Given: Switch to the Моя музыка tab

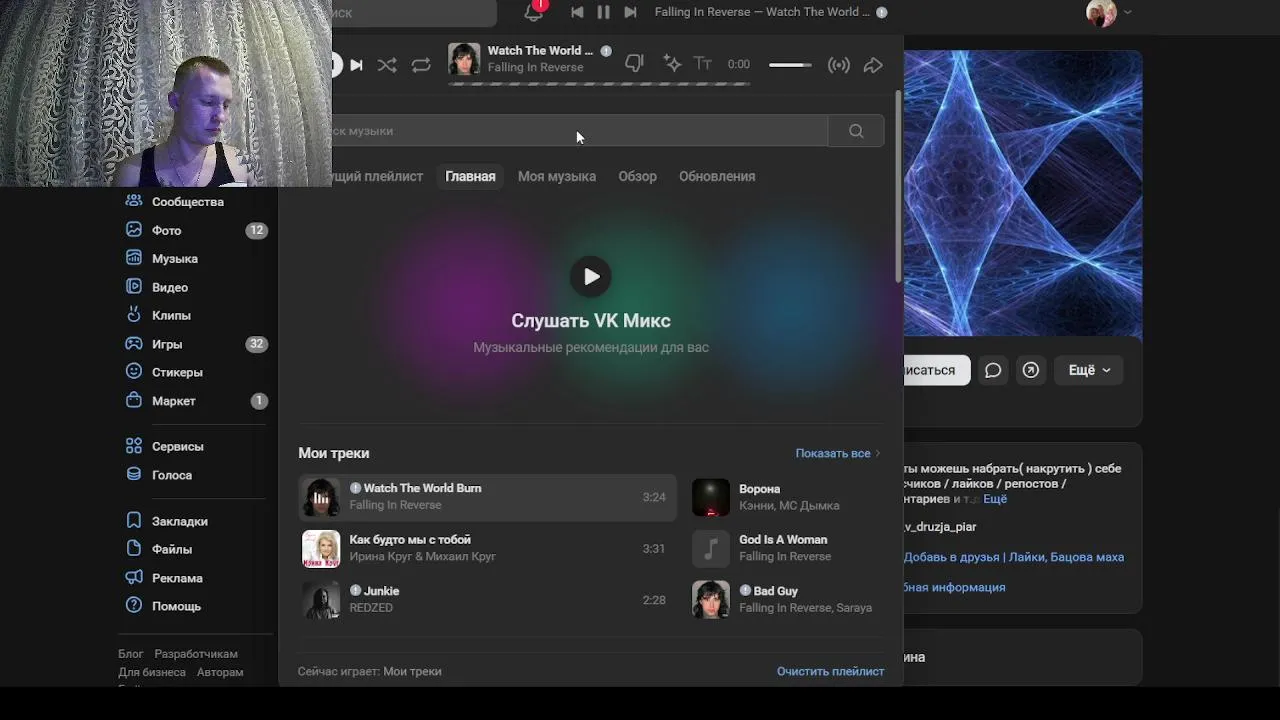Looking at the screenshot, I should click(x=557, y=176).
